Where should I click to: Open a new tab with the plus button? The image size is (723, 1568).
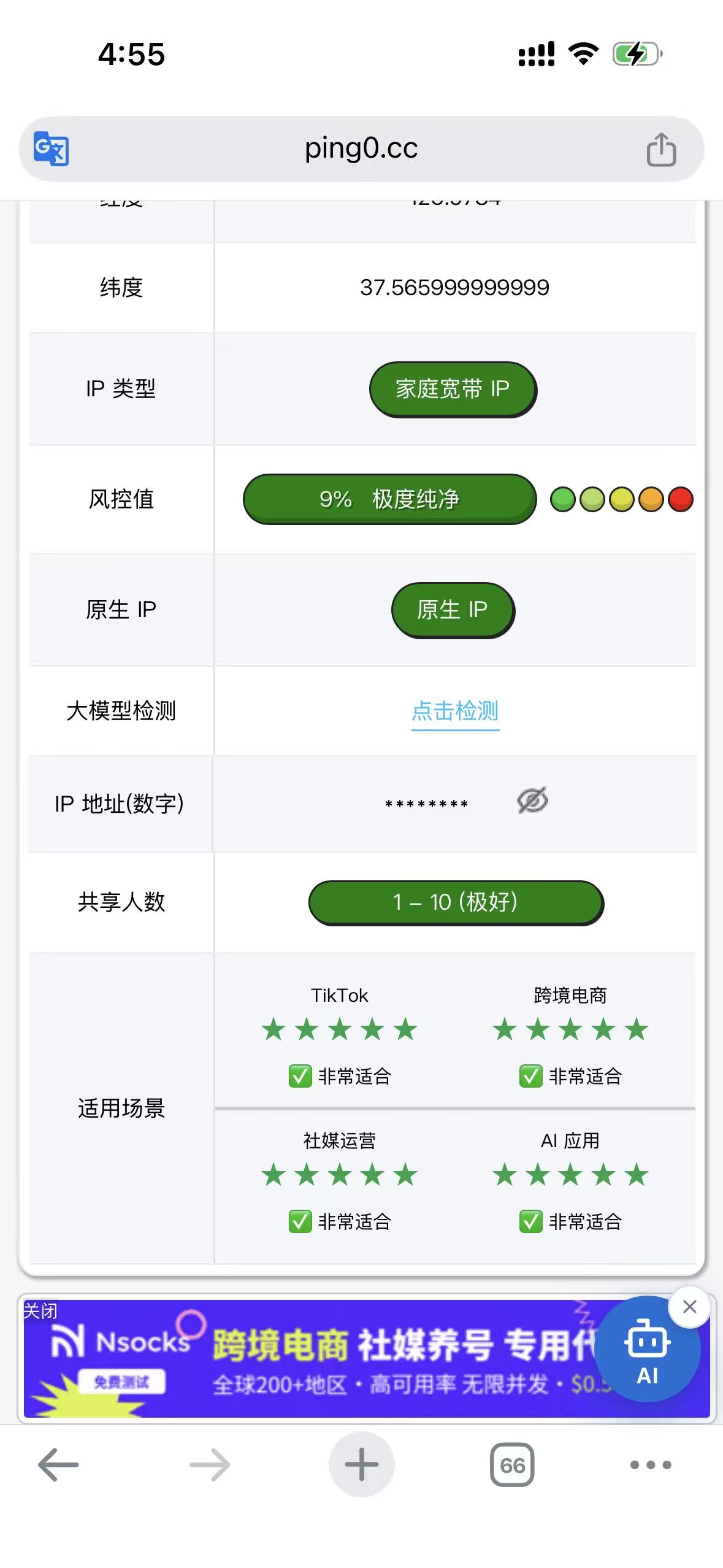click(x=361, y=1465)
